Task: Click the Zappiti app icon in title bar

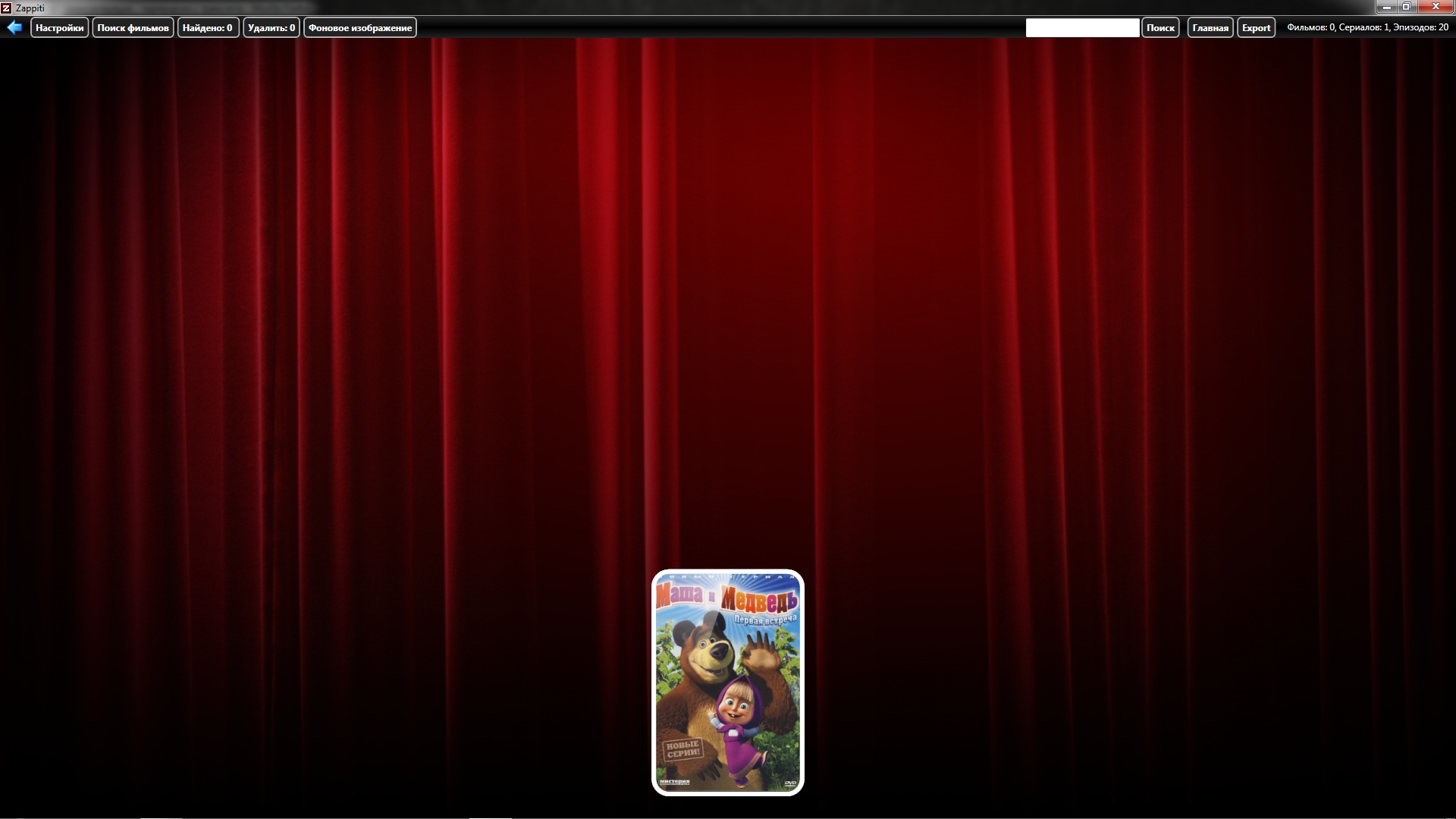Action: pos(7,8)
